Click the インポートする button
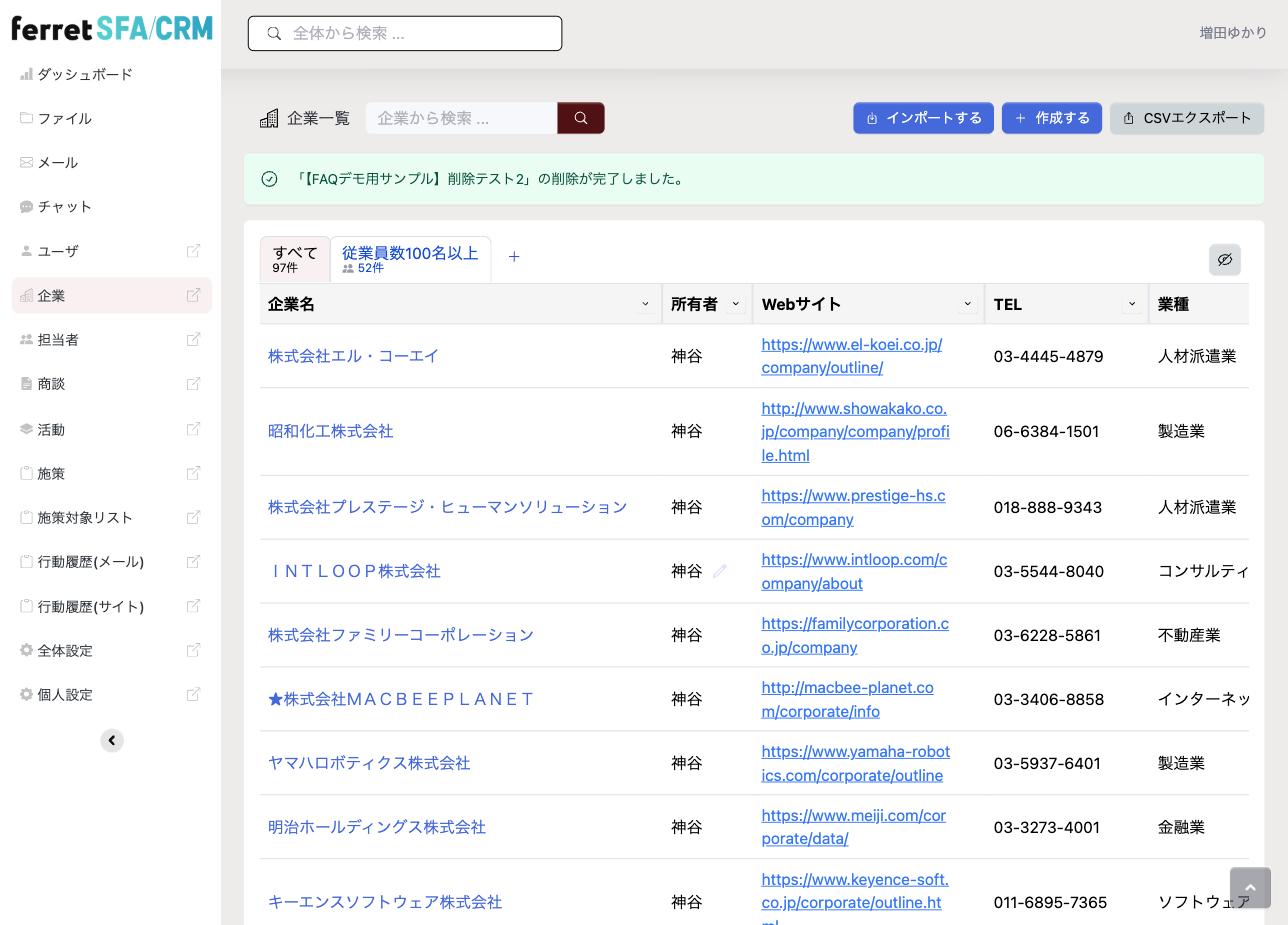 923,118
